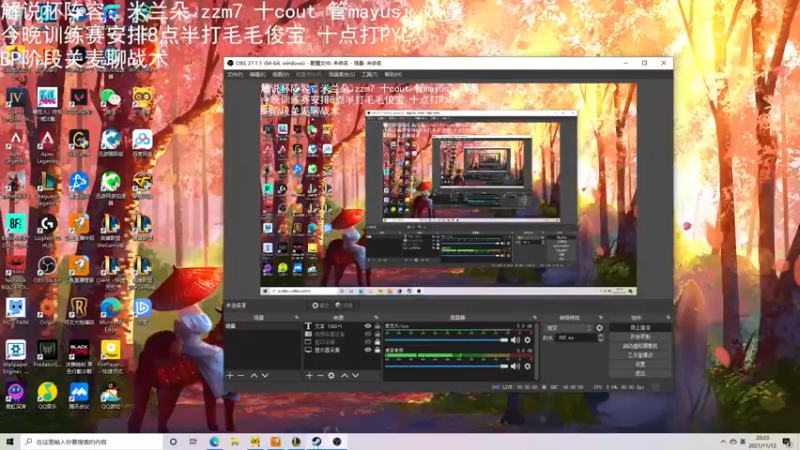Add a new source with plus icon
This screenshot has width=800, height=450.
coord(309,376)
